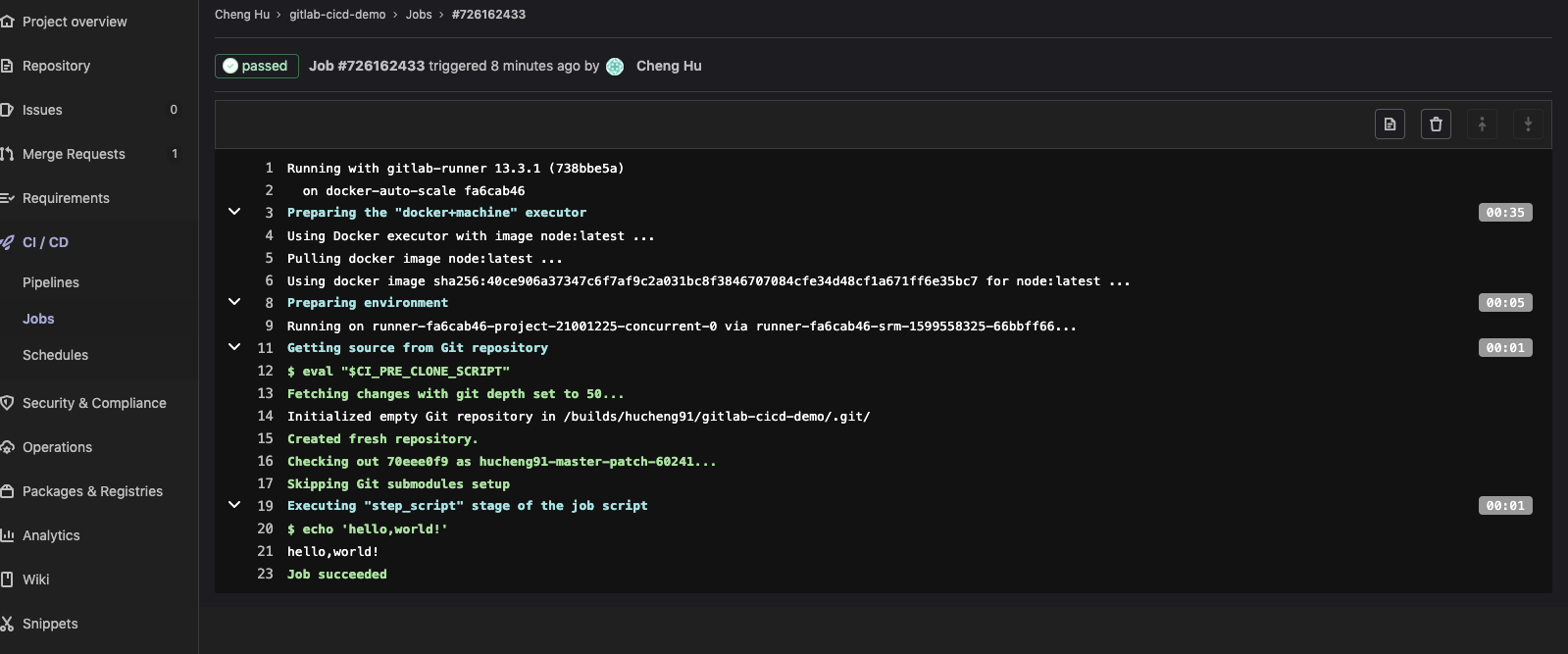Open the Merge Requests page
Image resolution: width=1568 pixels, height=654 pixels.
[74, 154]
